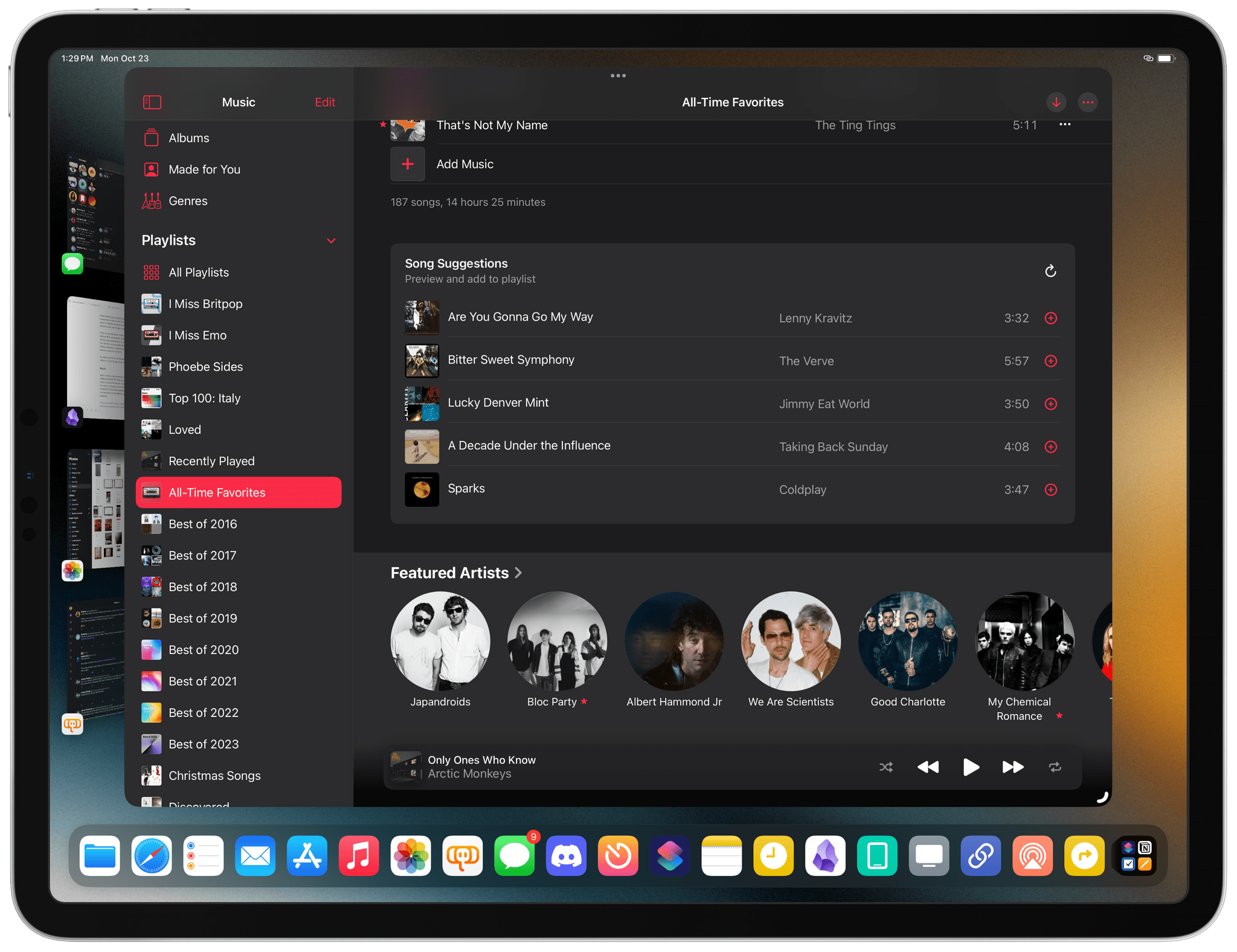The width and height of the screenshot is (1237, 952).
Task: Open the dock's App Library folder
Action: pos(1136,856)
